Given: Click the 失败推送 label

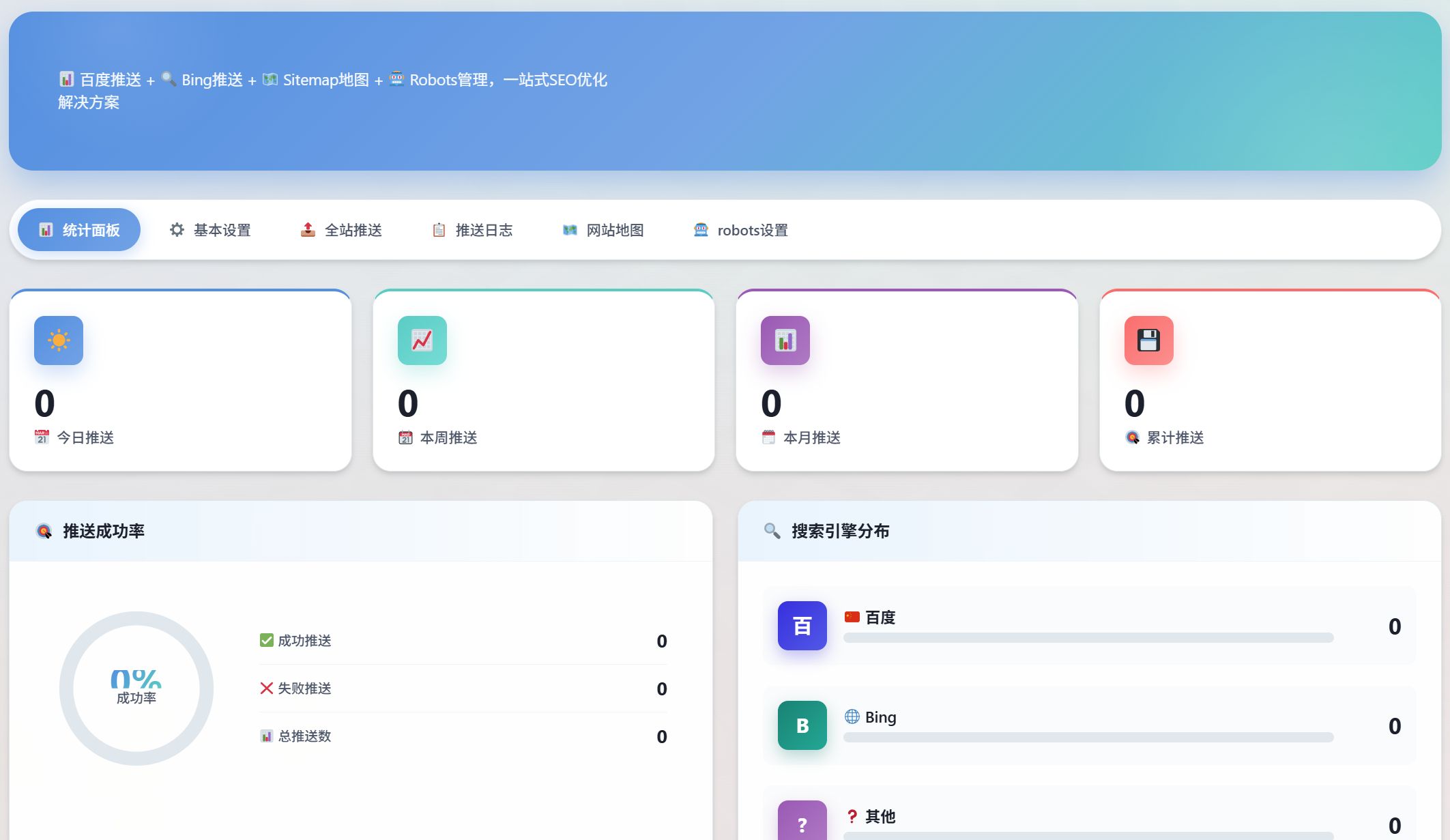Looking at the screenshot, I should point(304,688).
